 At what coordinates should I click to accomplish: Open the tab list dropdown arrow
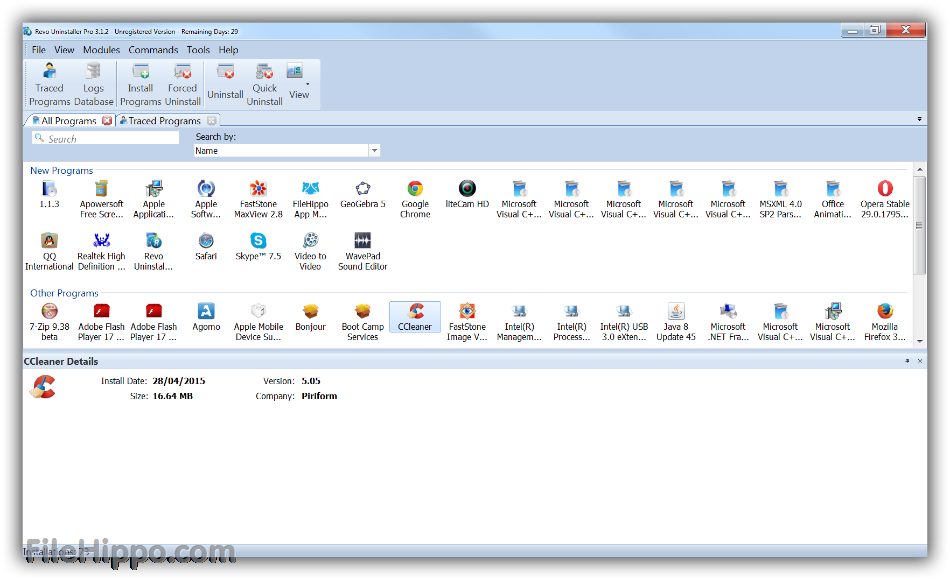click(919, 119)
